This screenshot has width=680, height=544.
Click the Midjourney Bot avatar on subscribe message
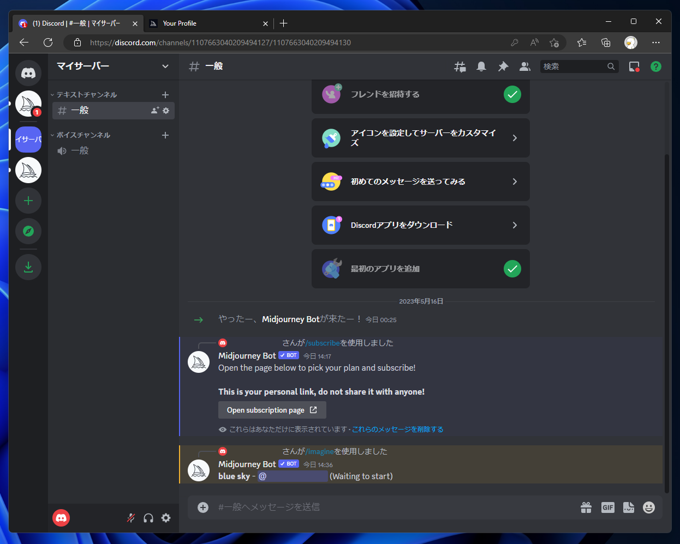pos(199,362)
